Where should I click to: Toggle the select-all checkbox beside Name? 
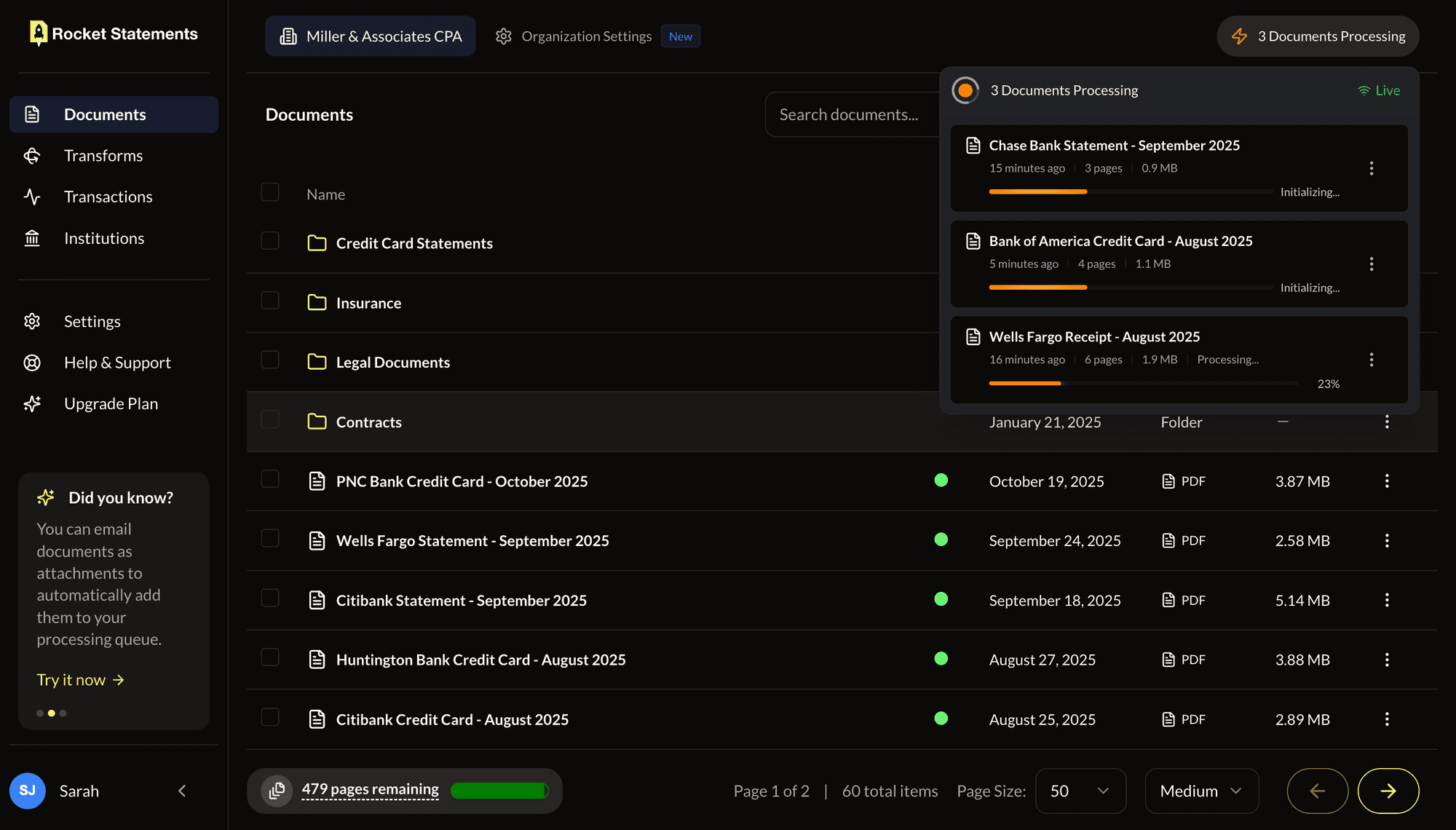point(270,192)
